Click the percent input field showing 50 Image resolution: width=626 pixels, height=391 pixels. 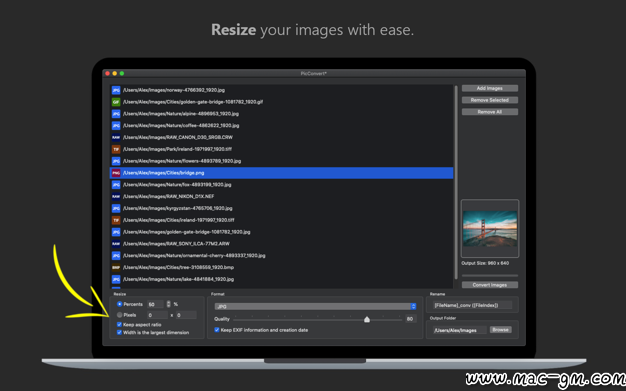point(155,304)
